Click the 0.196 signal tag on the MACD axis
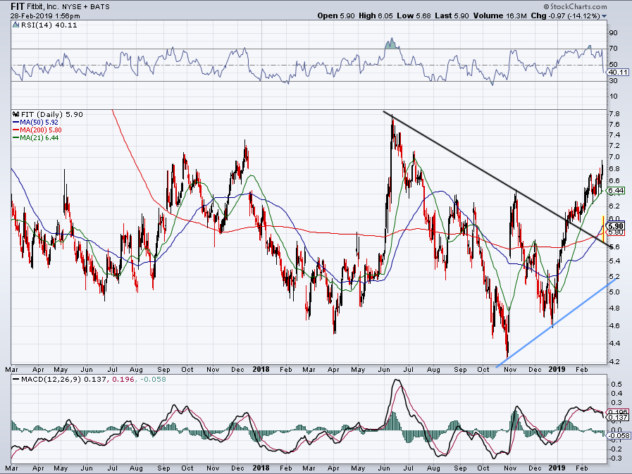 coord(617,412)
